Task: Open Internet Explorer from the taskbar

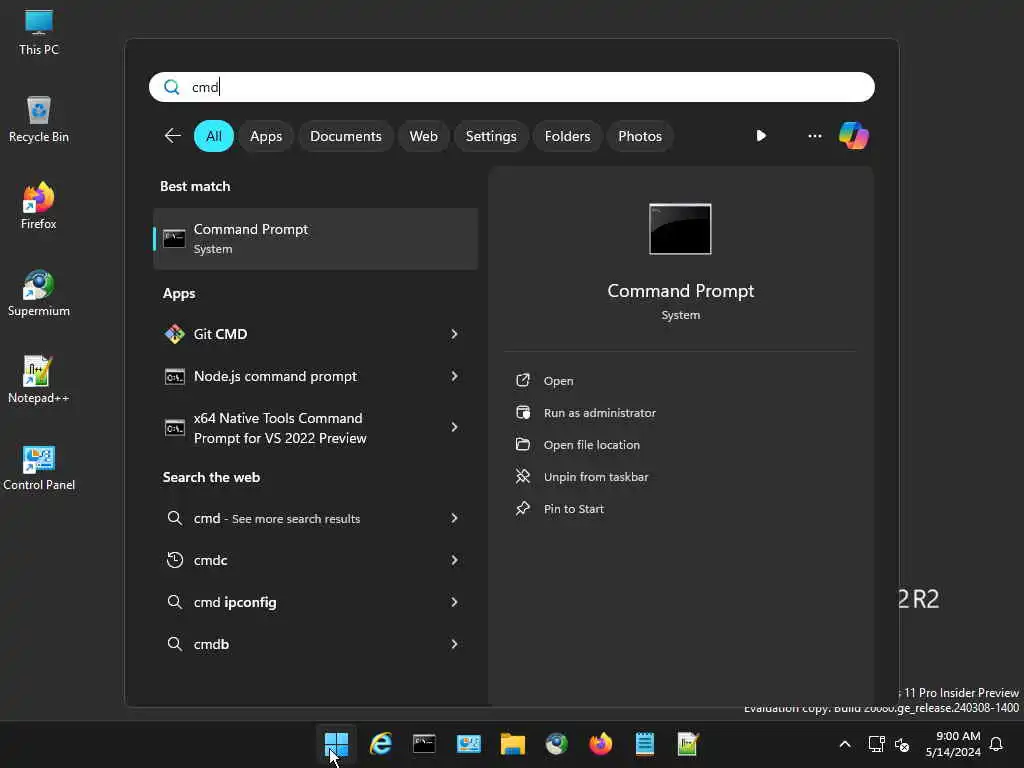Action: 381,744
